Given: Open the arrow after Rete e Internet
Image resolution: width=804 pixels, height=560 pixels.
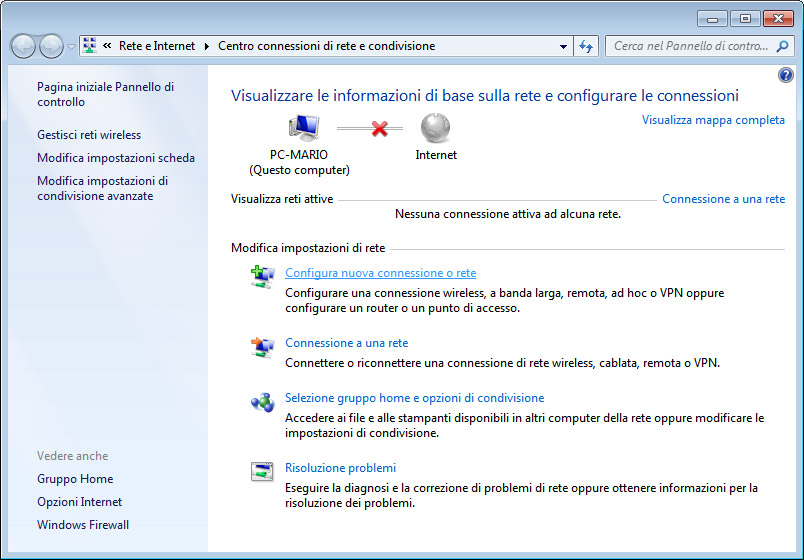Looking at the screenshot, I should pos(207,46).
